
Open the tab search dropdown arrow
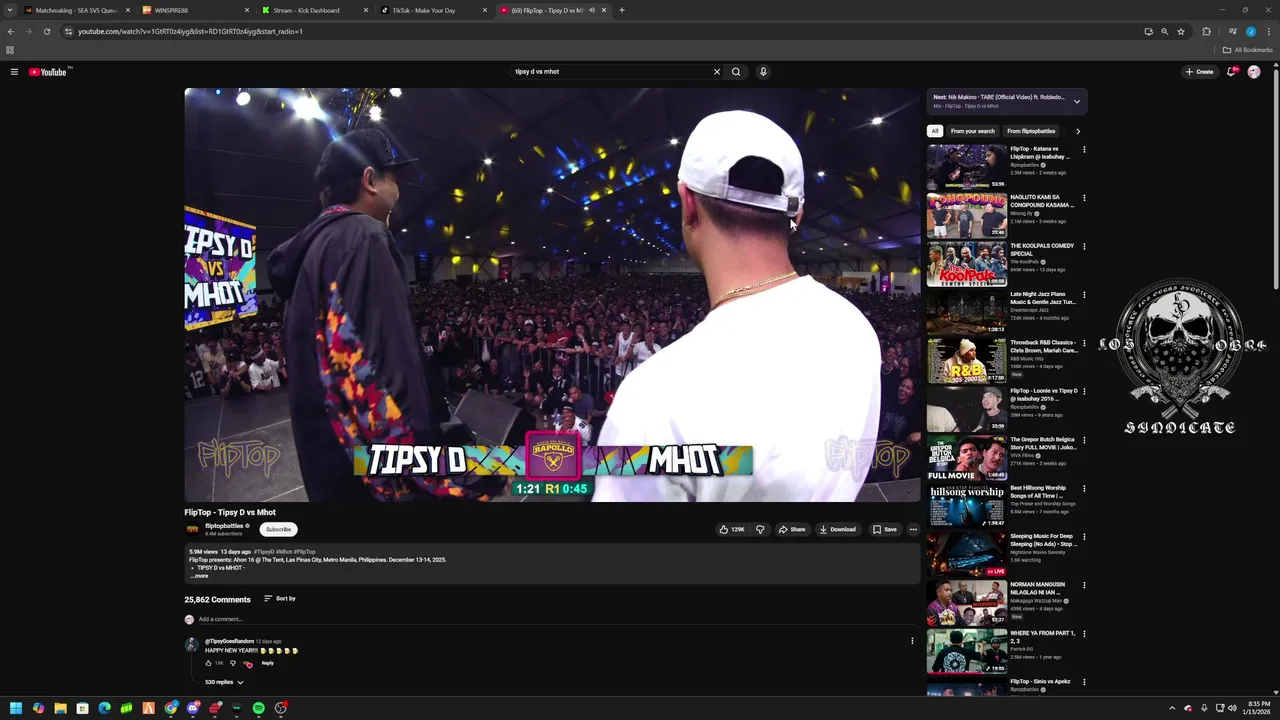(x=9, y=10)
